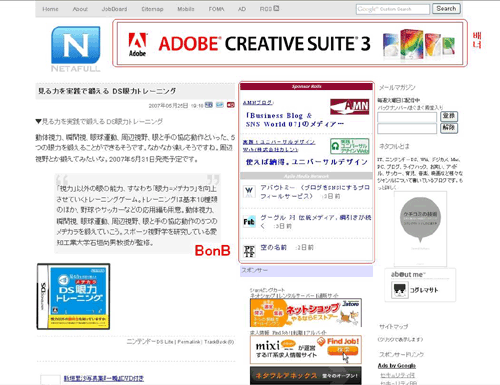Open the グーグル 対 伝統メディア entry
500x385 pixels.
click(x=316, y=222)
